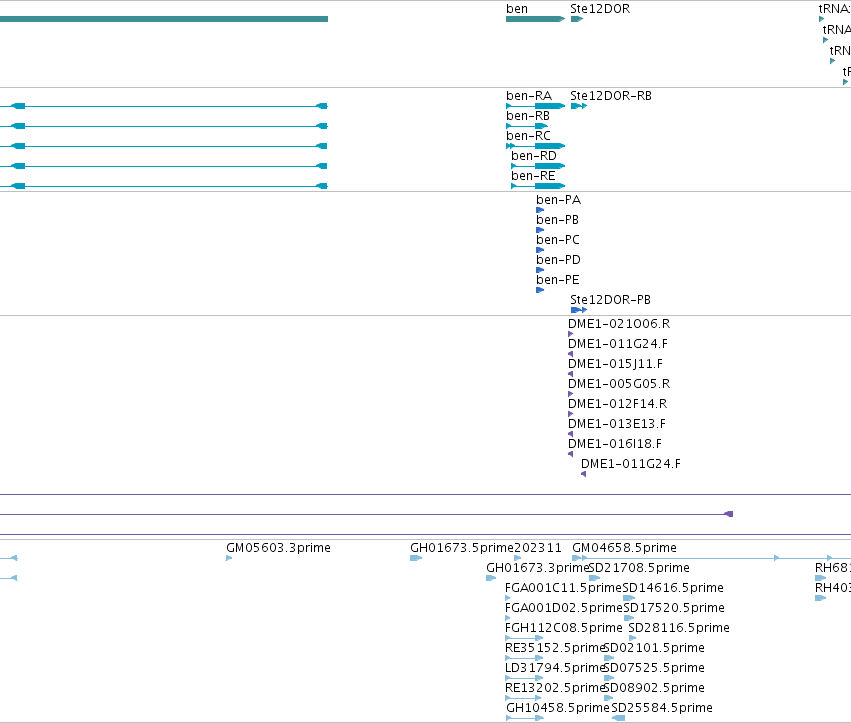Click the ben-PA protein label

(558, 200)
